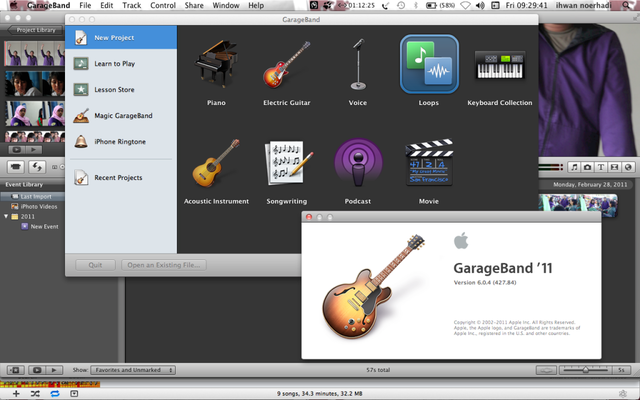
Task: Open iMovie transitions browser icon
Action: pos(614,167)
